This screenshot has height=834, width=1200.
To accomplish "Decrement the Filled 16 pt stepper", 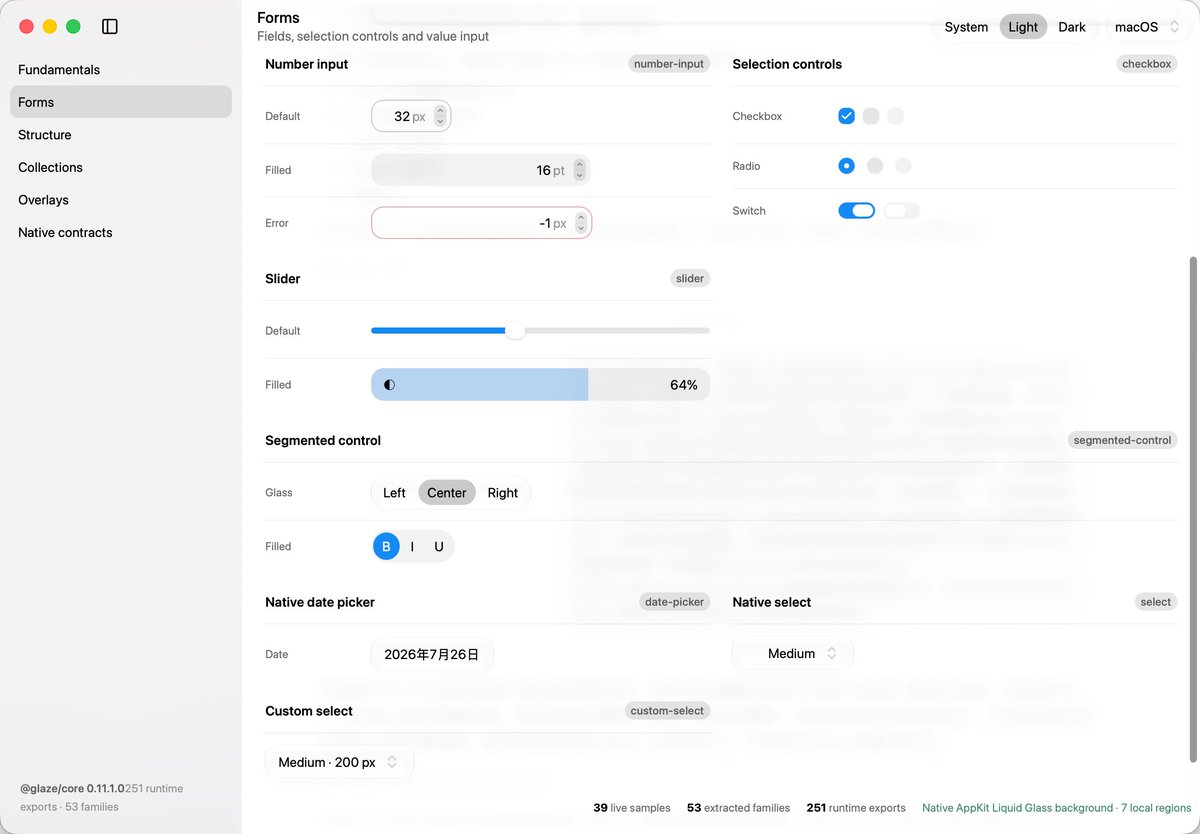I will (x=579, y=175).
